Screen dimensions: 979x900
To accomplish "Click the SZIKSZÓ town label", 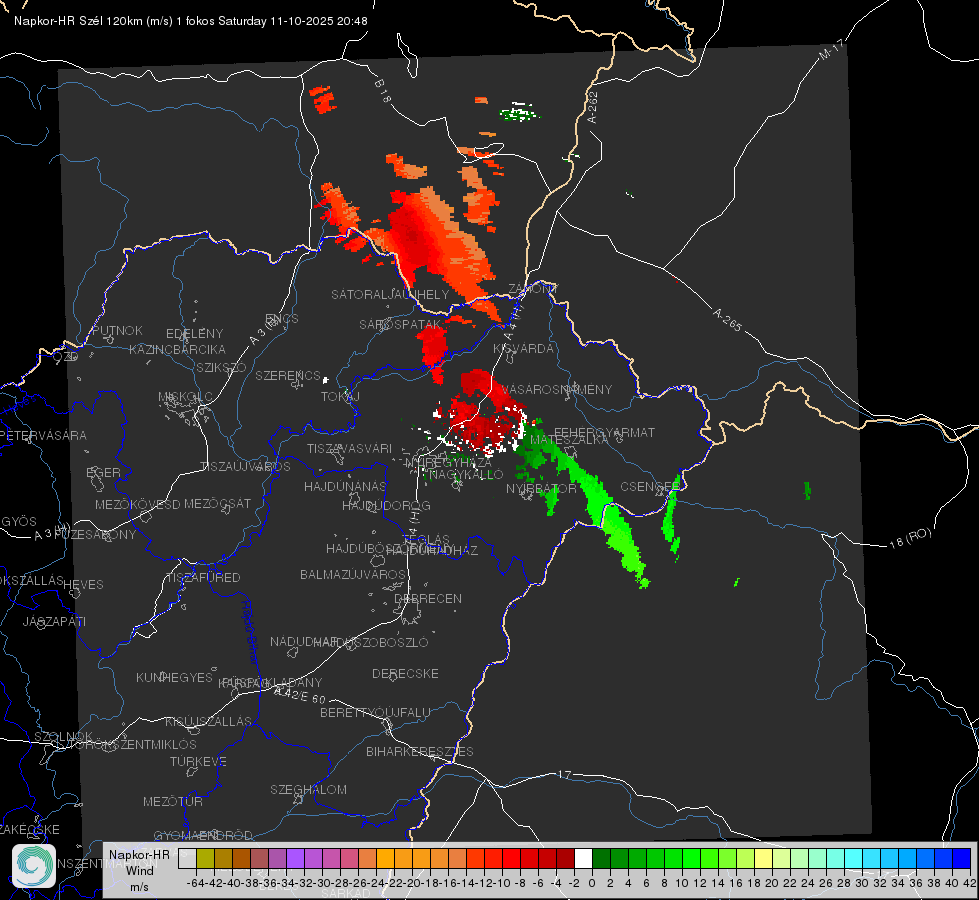I will tap(222, 367).
